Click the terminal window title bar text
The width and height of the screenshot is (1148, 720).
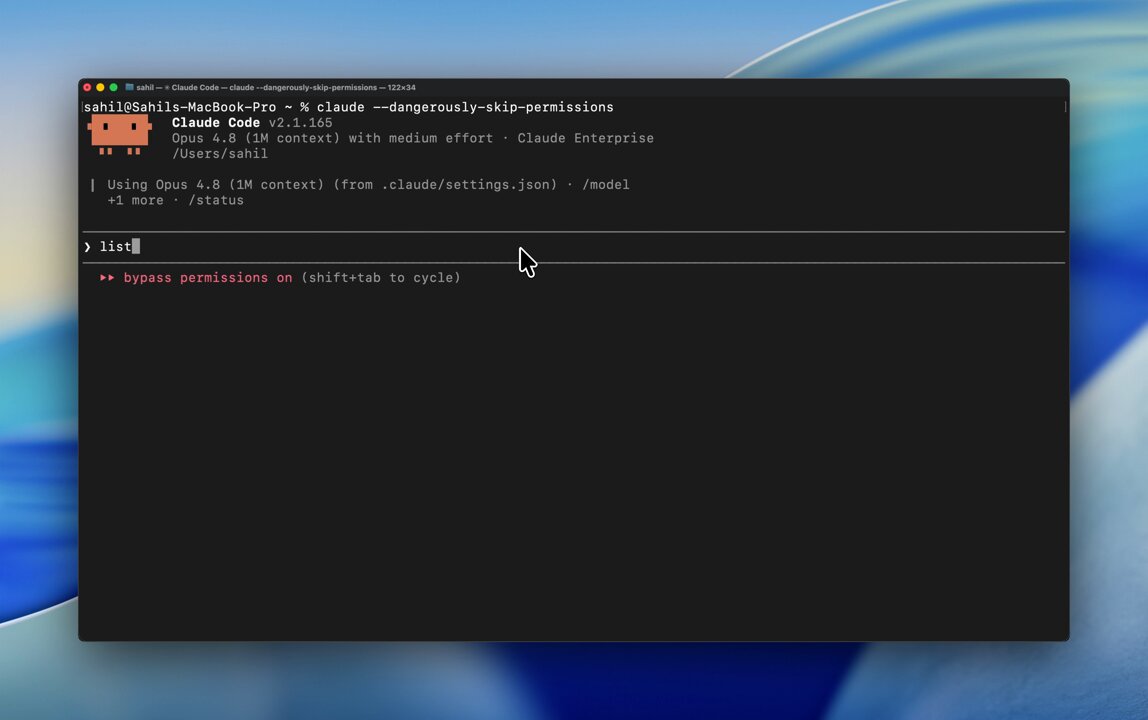coord(276,87)
